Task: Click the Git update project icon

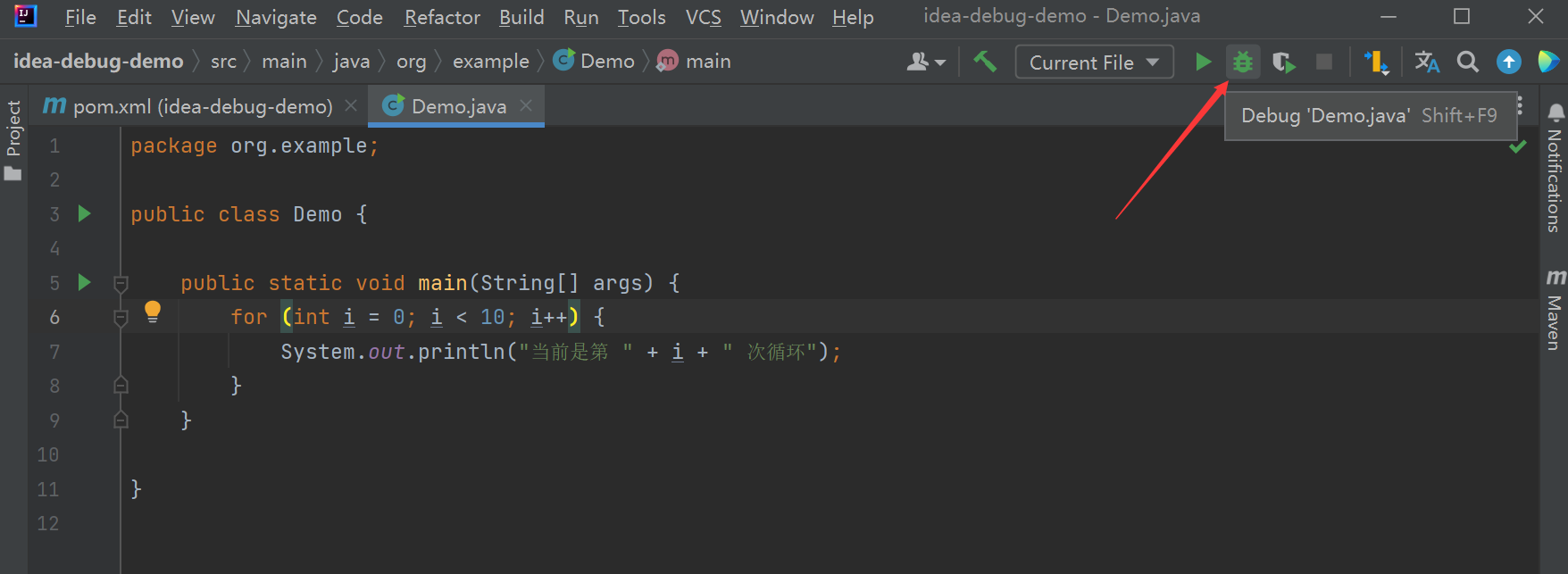Action: coord(1375,62)
